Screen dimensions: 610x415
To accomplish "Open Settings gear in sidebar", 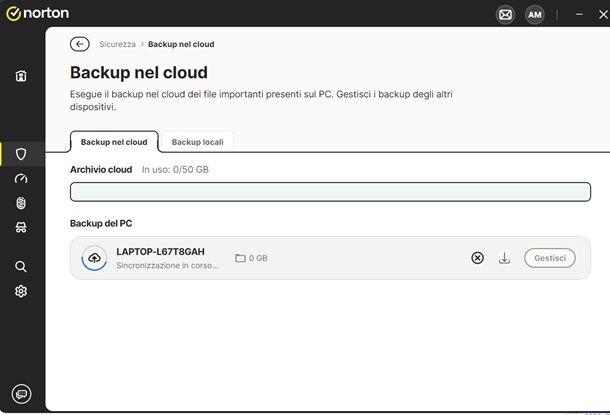I will click(x=21, y=291).
